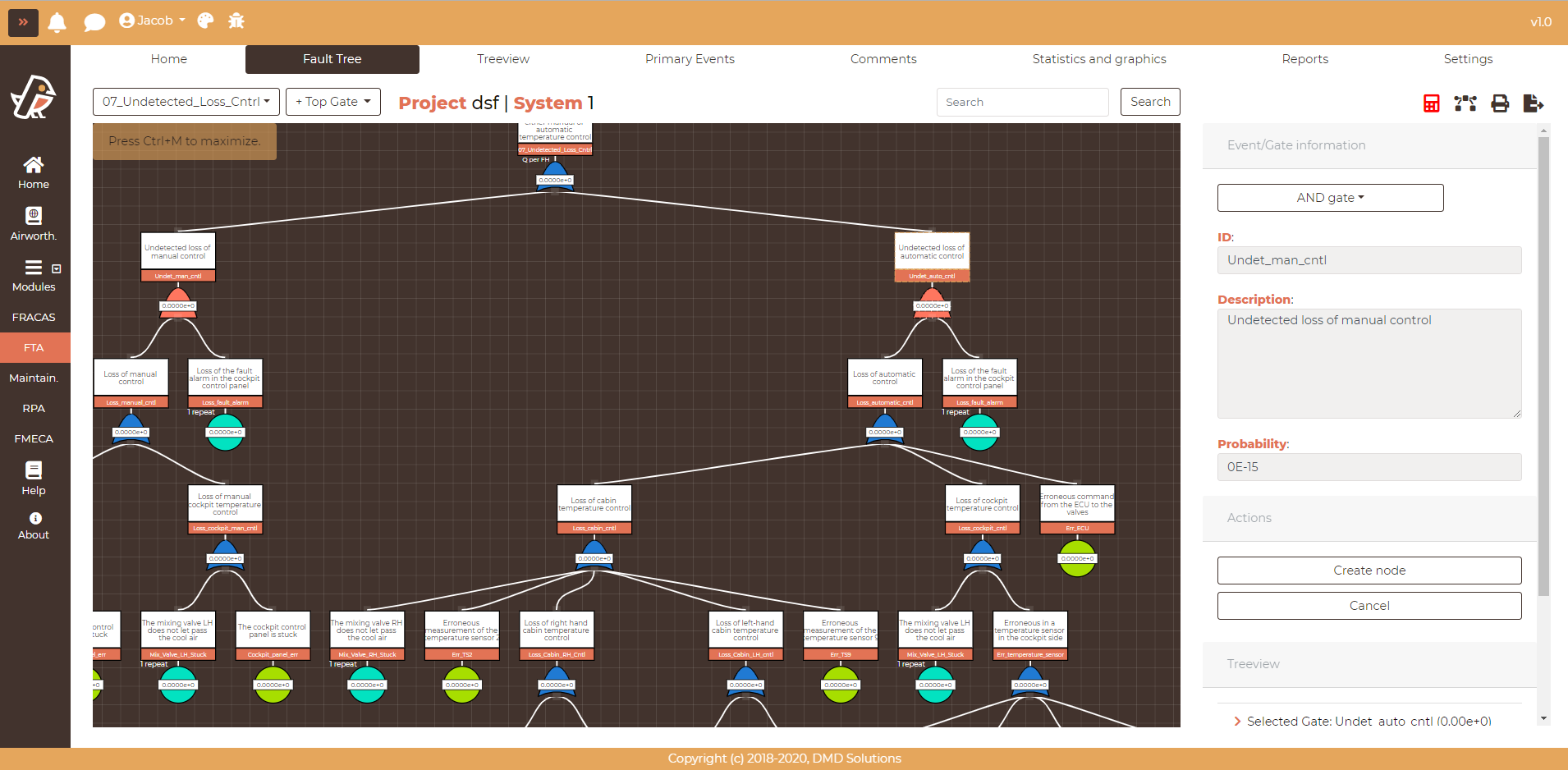Click the bug report icon
Viewport: 1568px width, 770px height.
tap(236, 21)
